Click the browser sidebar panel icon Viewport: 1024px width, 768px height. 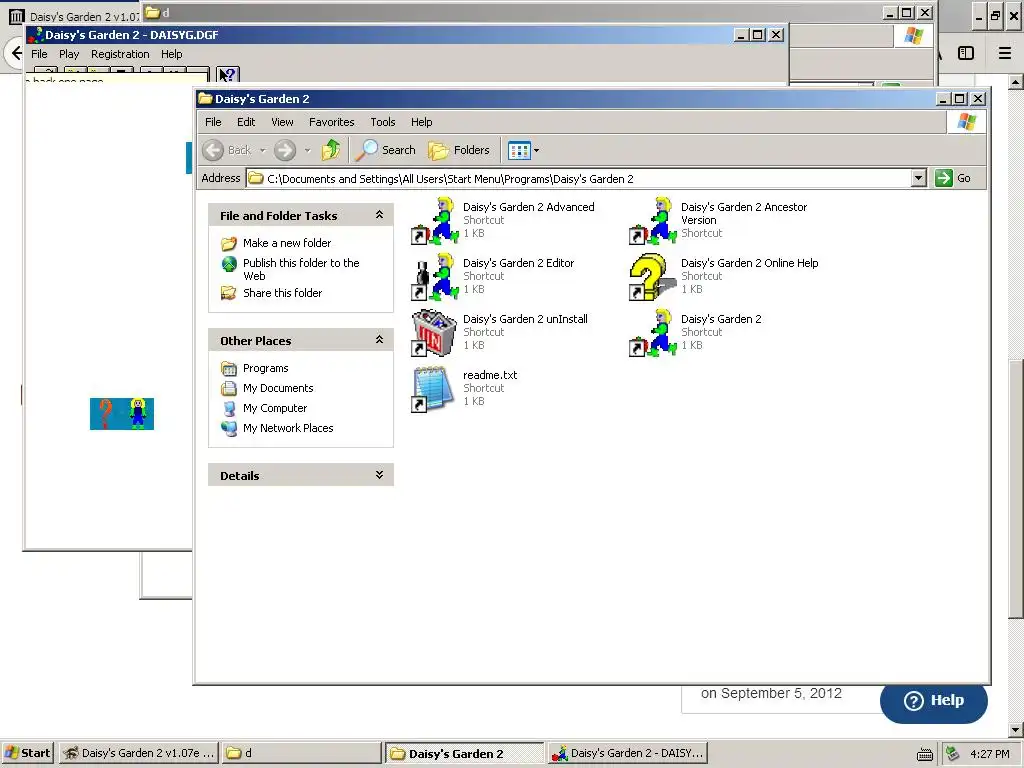(965, 54)
